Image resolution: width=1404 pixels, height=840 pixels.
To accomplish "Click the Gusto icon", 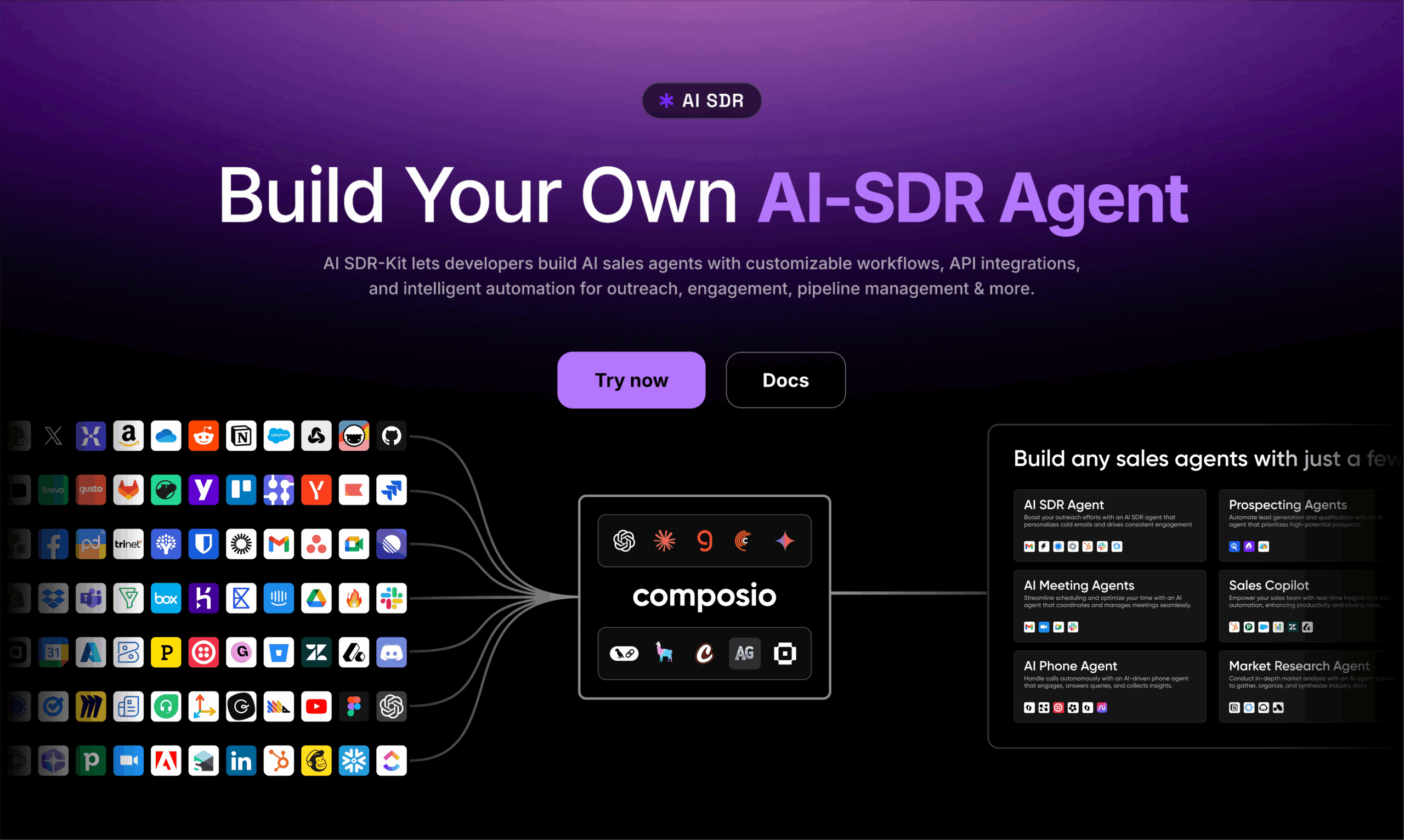I will [91, 490].
